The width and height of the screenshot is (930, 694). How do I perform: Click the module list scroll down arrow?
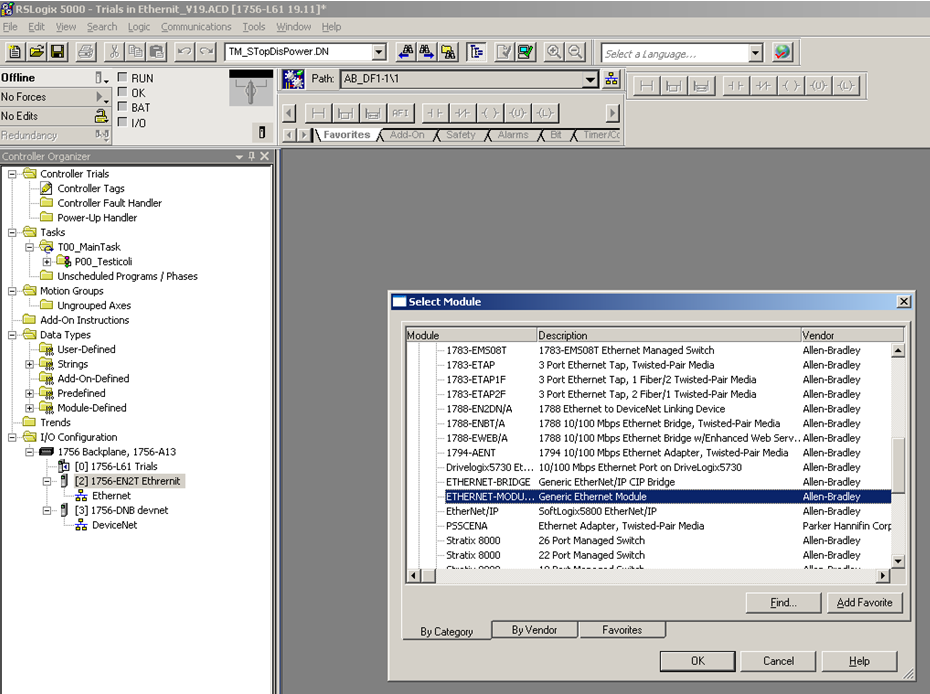[x=898, y=561]
